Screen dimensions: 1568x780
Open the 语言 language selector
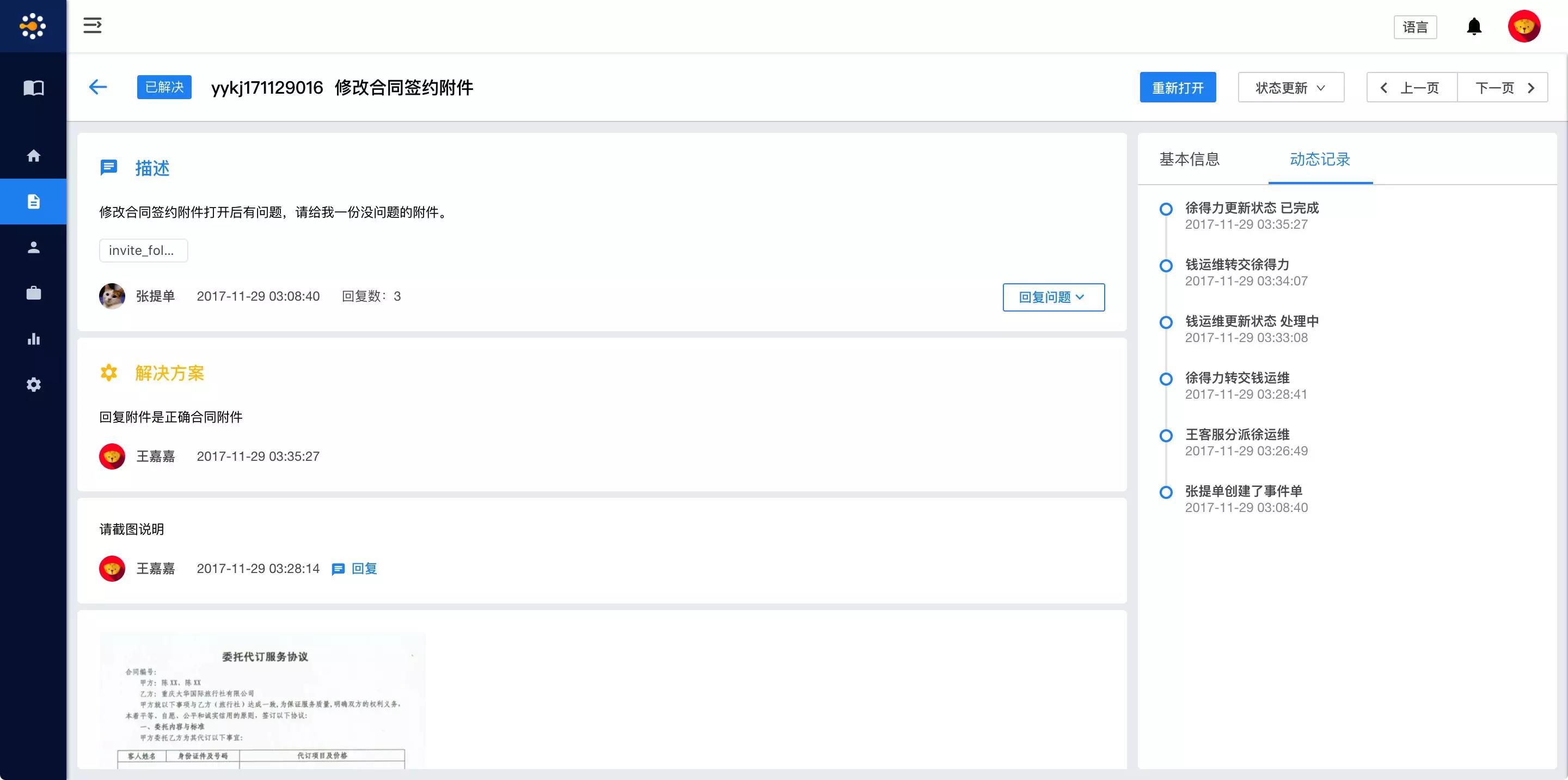(1414, 27)
